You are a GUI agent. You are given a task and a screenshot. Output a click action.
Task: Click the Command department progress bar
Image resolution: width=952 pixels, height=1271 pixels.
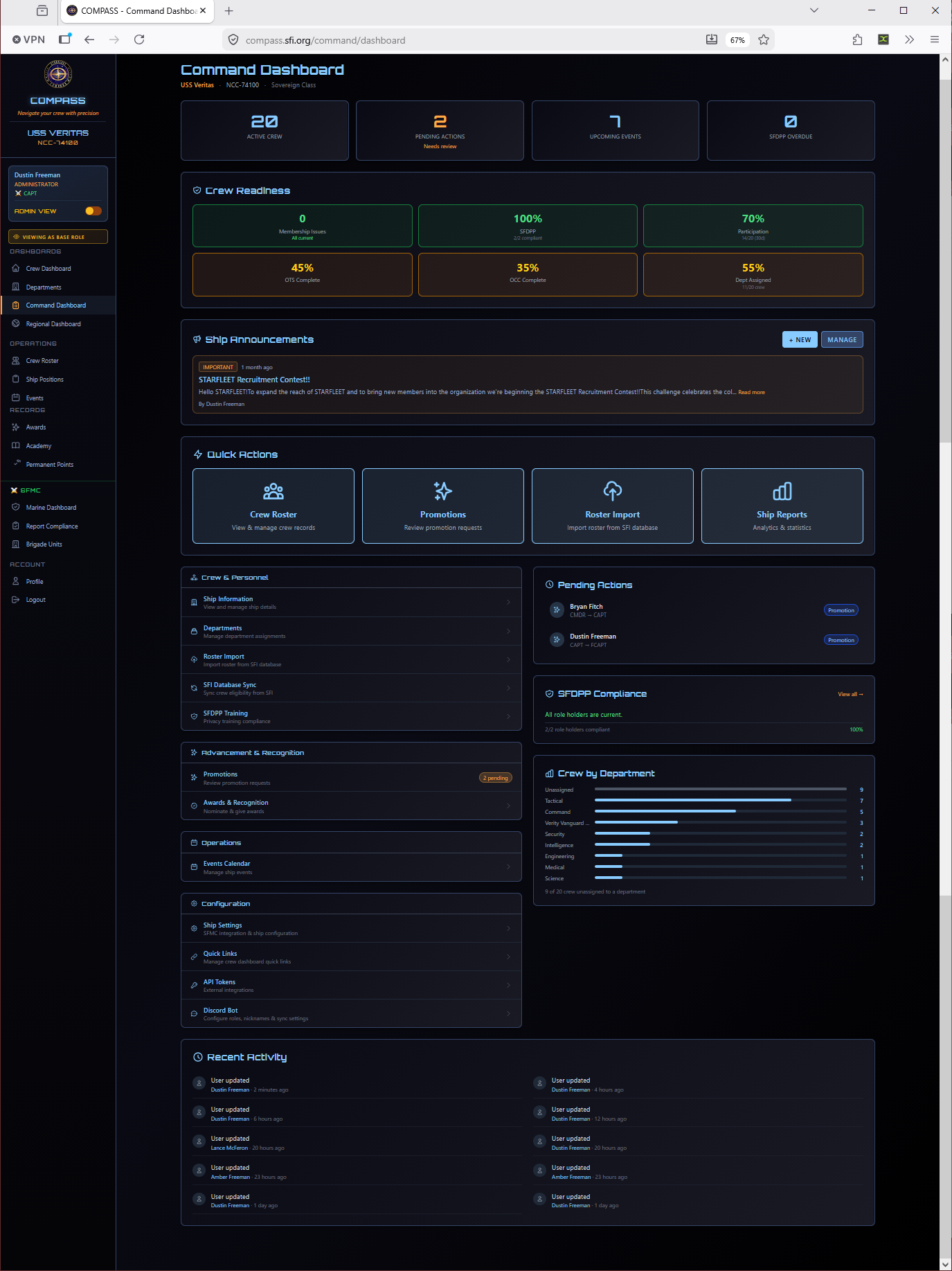721,811
